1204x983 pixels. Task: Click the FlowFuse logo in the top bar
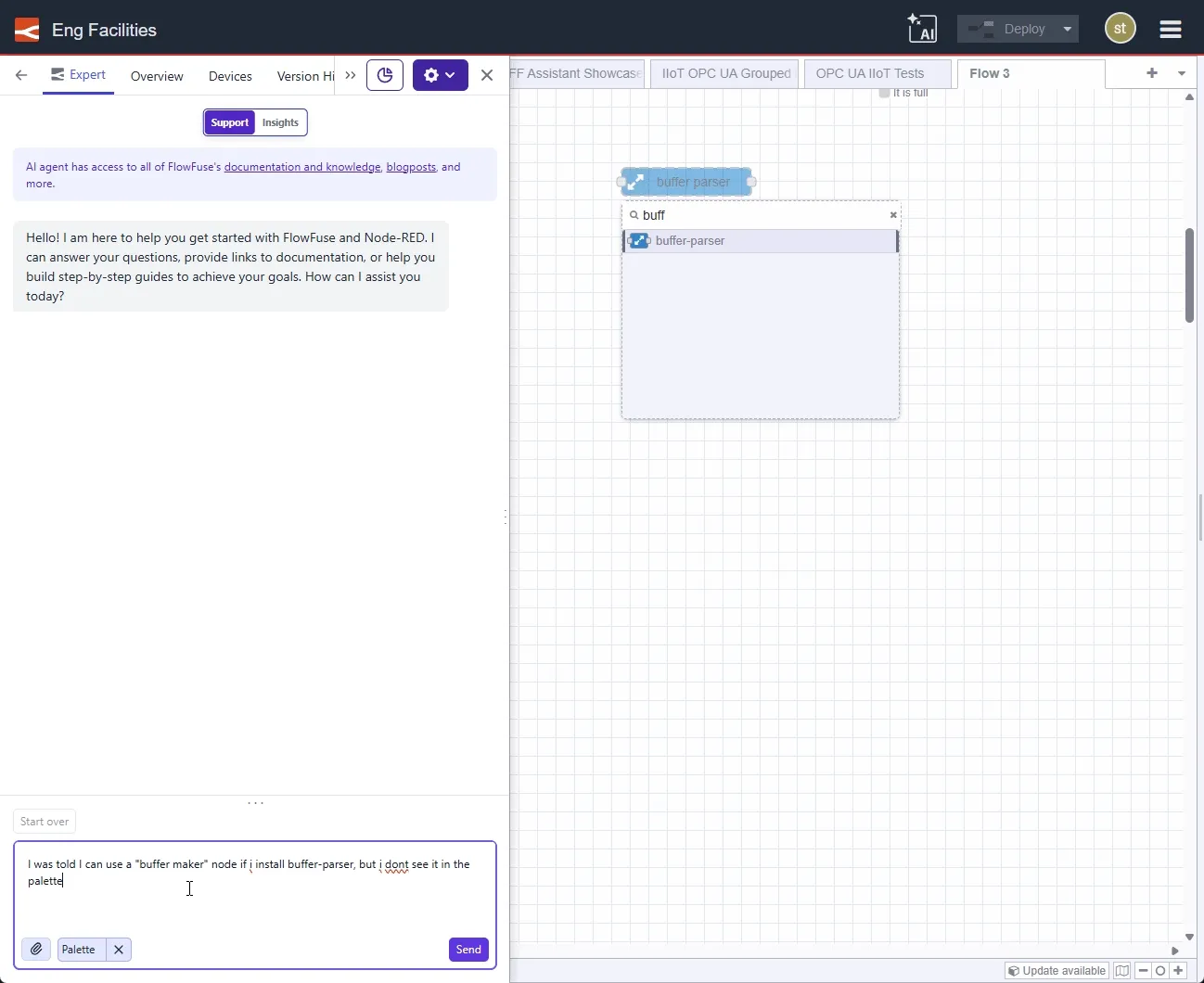26,29
